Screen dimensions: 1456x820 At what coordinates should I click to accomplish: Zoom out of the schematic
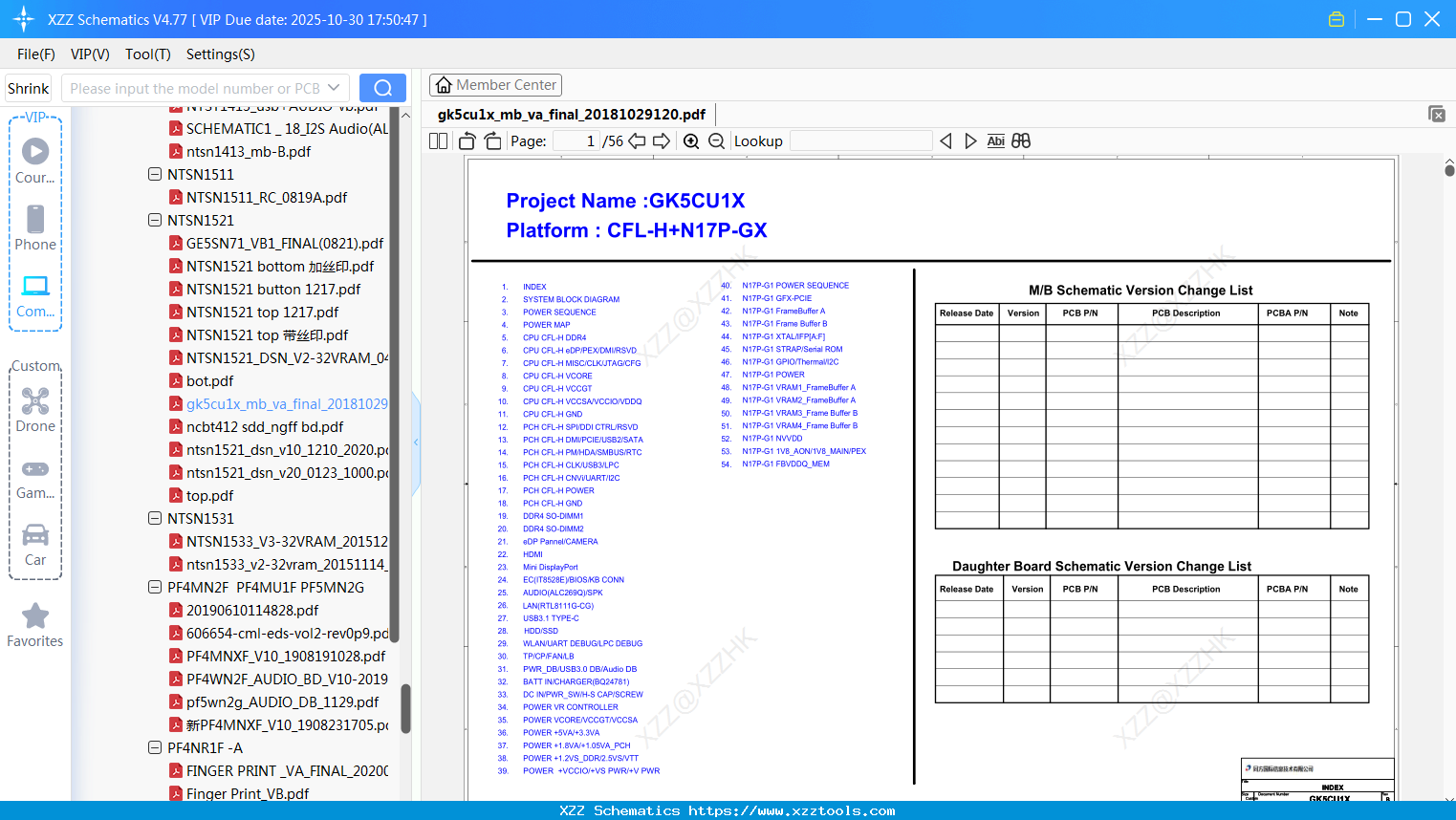pos(717,141)
